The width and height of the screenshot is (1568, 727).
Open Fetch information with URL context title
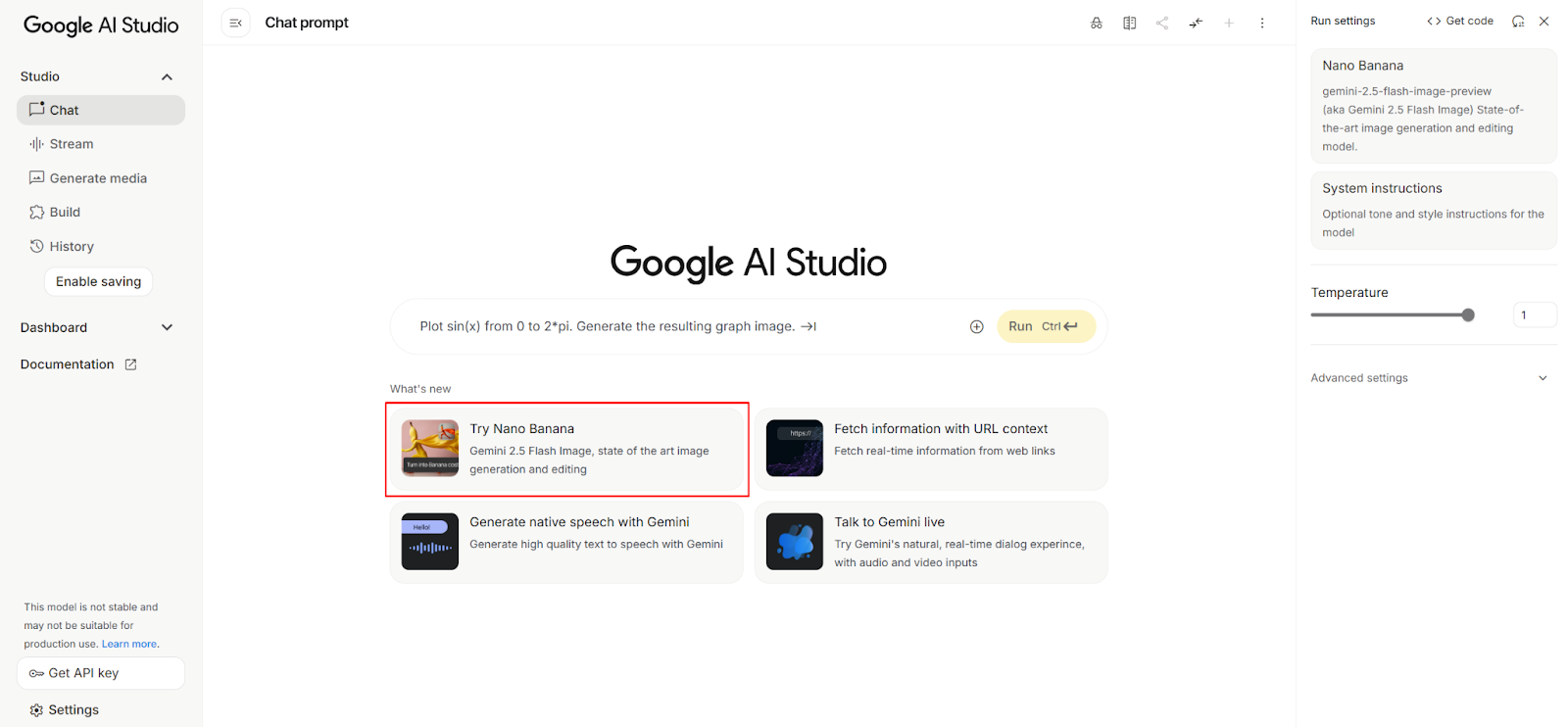tap(941, 429)
